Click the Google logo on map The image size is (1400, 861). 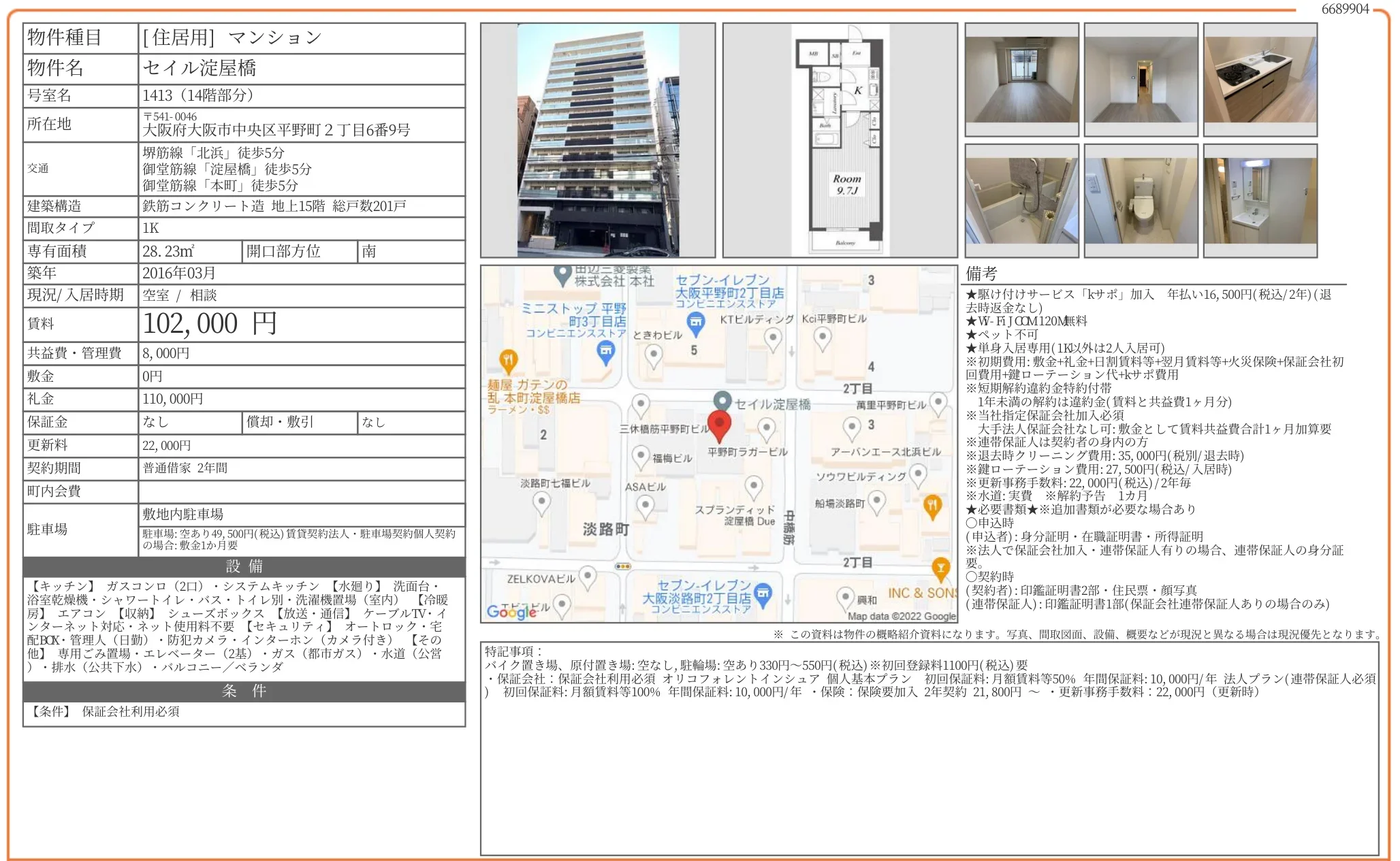pyautogui.click(x=511, y=611)
